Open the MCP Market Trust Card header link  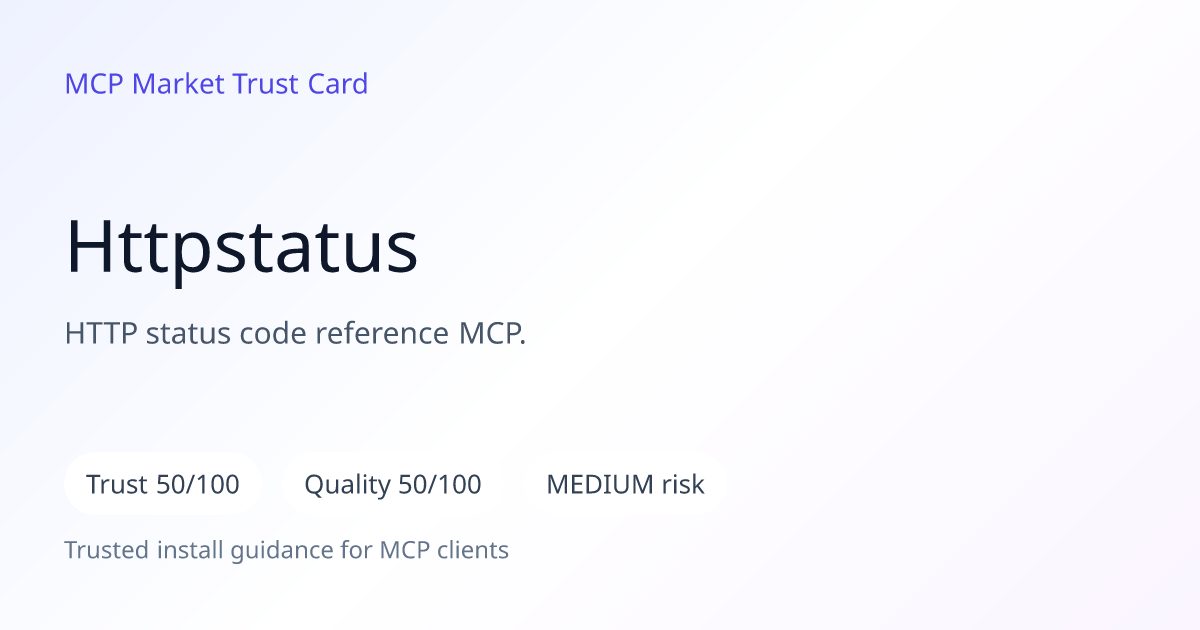(x=216, y=84)
